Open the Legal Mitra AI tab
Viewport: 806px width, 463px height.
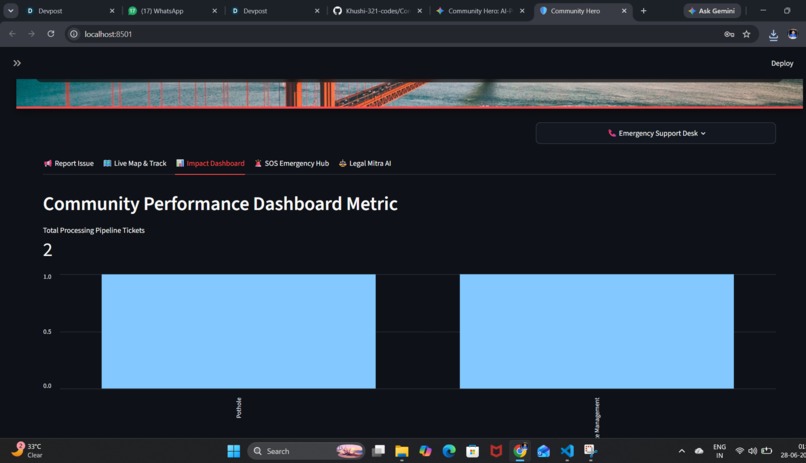pyautogui.click(x=365, y=163)
